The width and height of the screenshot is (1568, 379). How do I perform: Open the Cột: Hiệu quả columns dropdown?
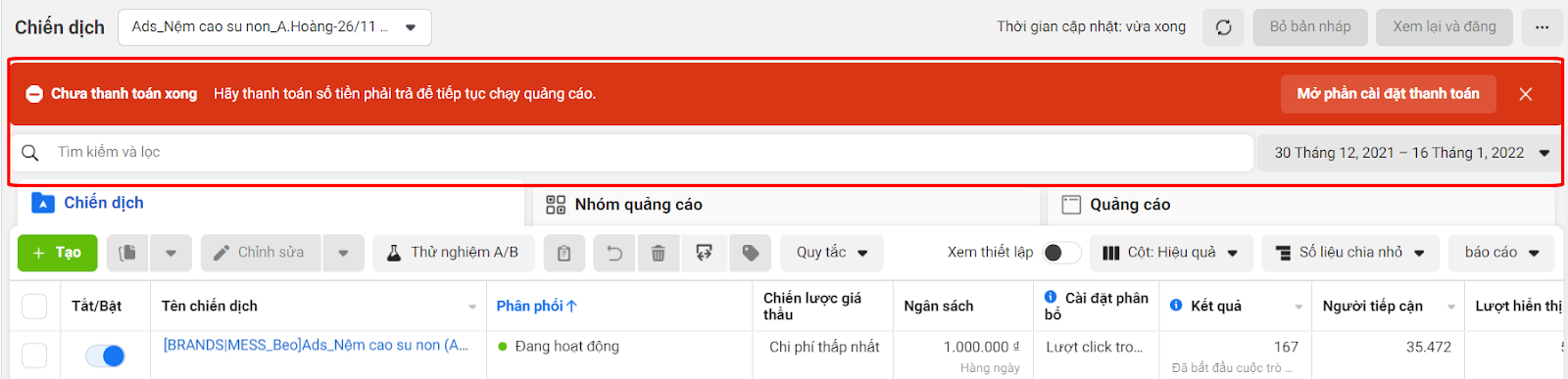coord(1170,253)
